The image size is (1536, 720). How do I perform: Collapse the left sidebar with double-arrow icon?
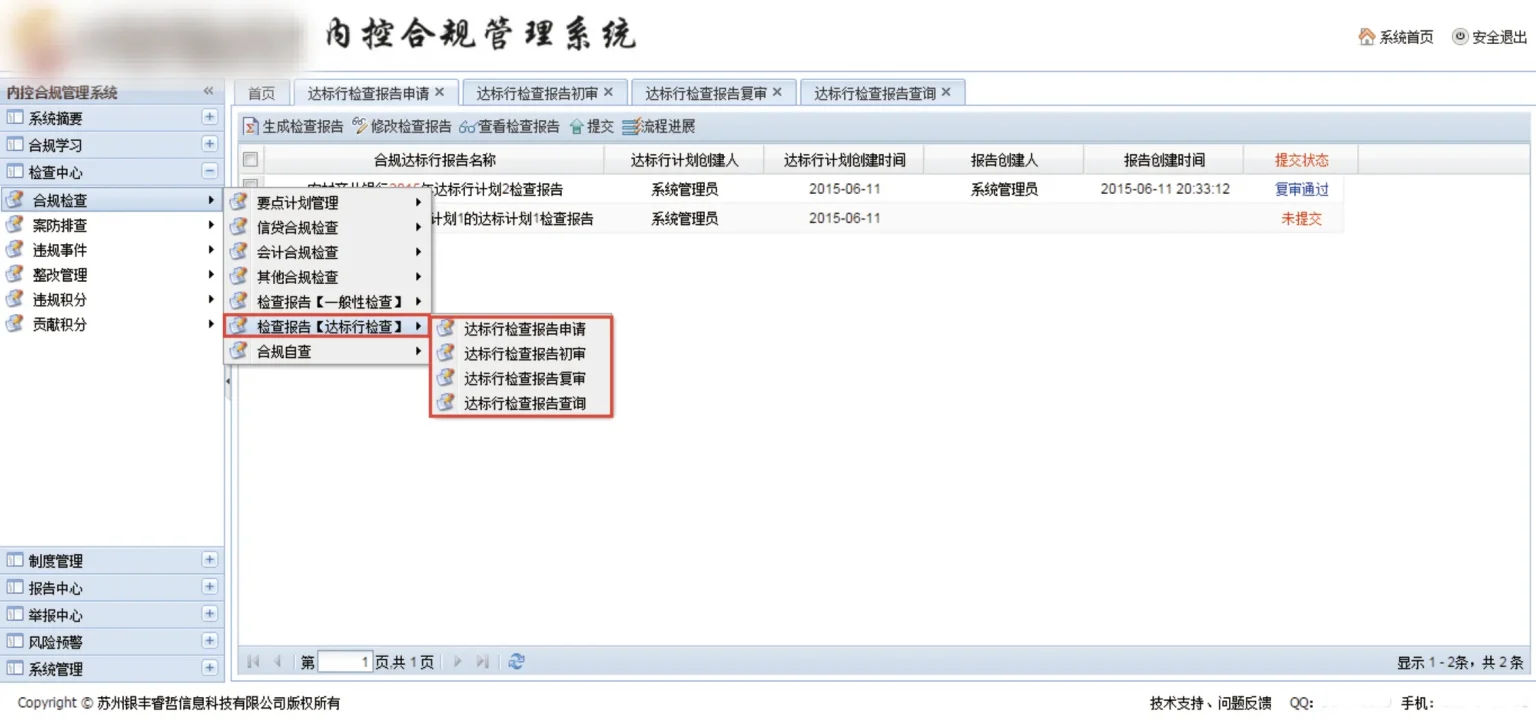[x=208, y=91]
